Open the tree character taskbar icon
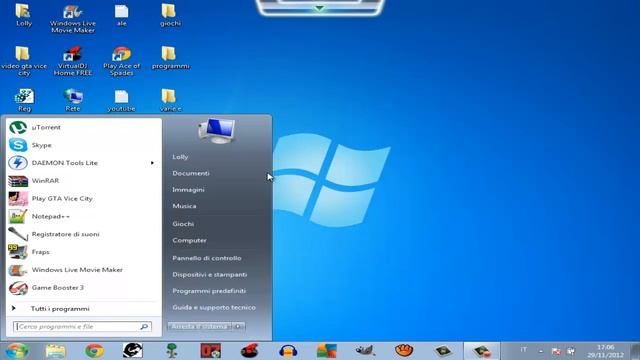Screen dimensions: 640x360 point(172,351)
